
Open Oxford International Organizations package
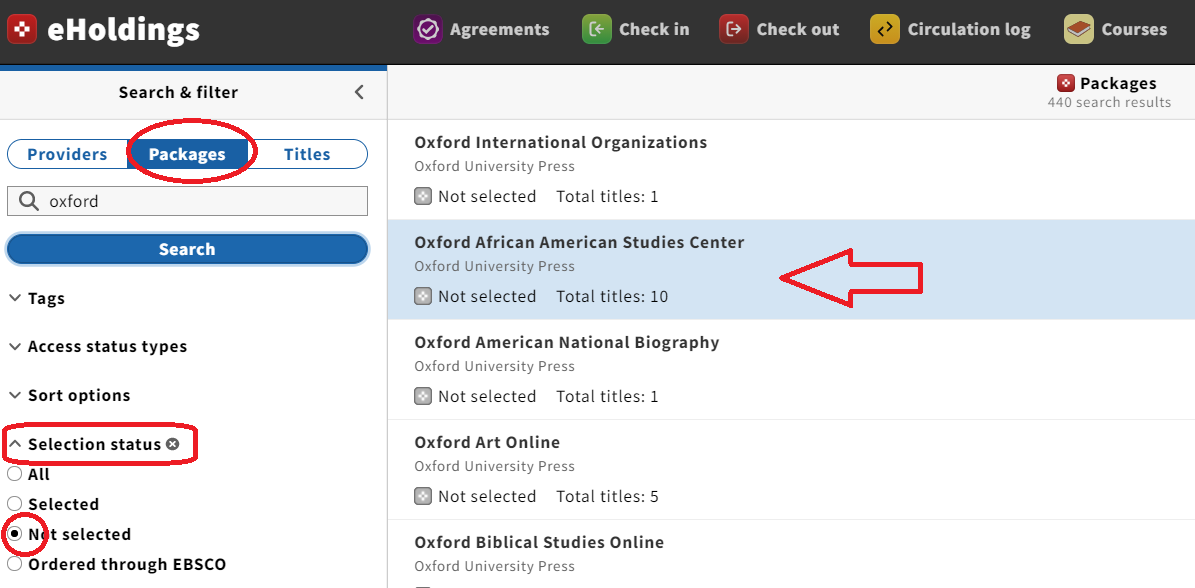pos(561,142)
